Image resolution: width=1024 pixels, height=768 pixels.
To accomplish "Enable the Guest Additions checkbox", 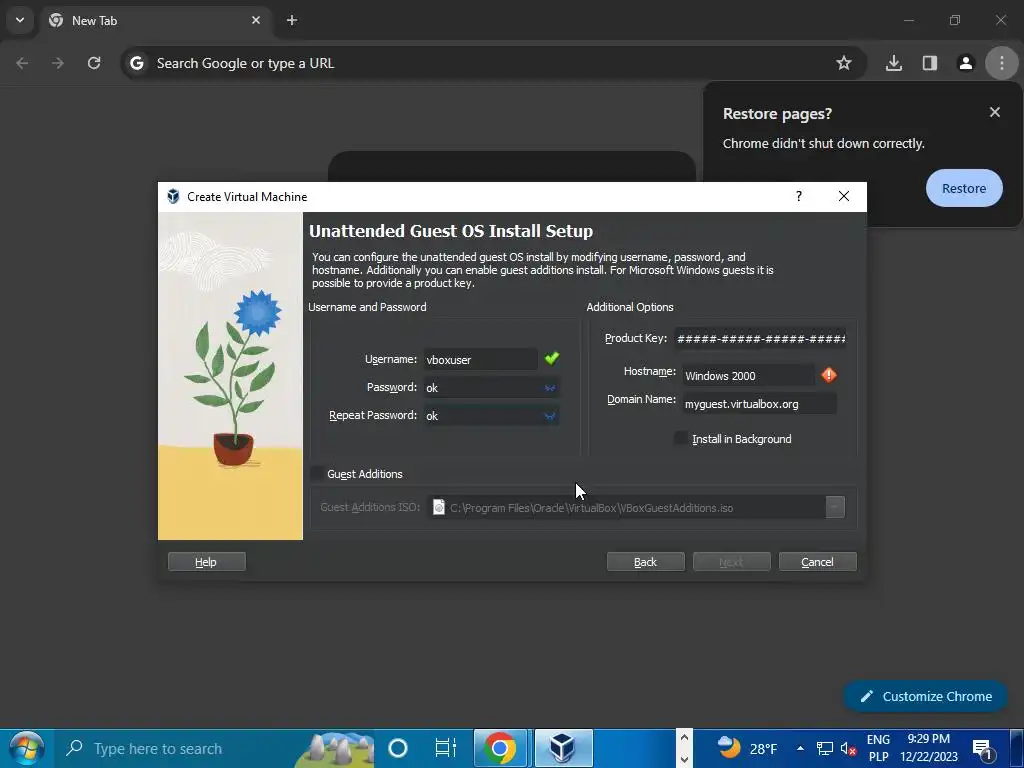I will click(317, 473).
